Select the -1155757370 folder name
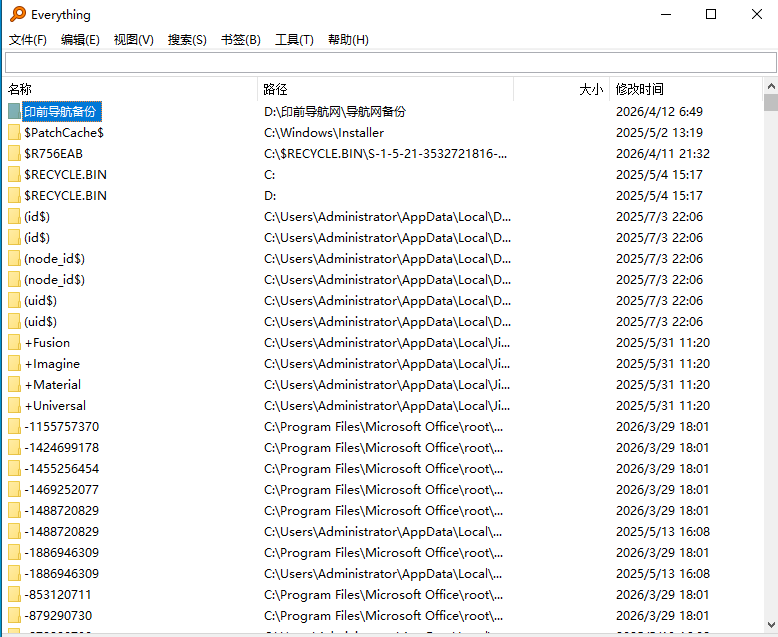The height and width of the screenshot is (637, 778). coord(62,427)
